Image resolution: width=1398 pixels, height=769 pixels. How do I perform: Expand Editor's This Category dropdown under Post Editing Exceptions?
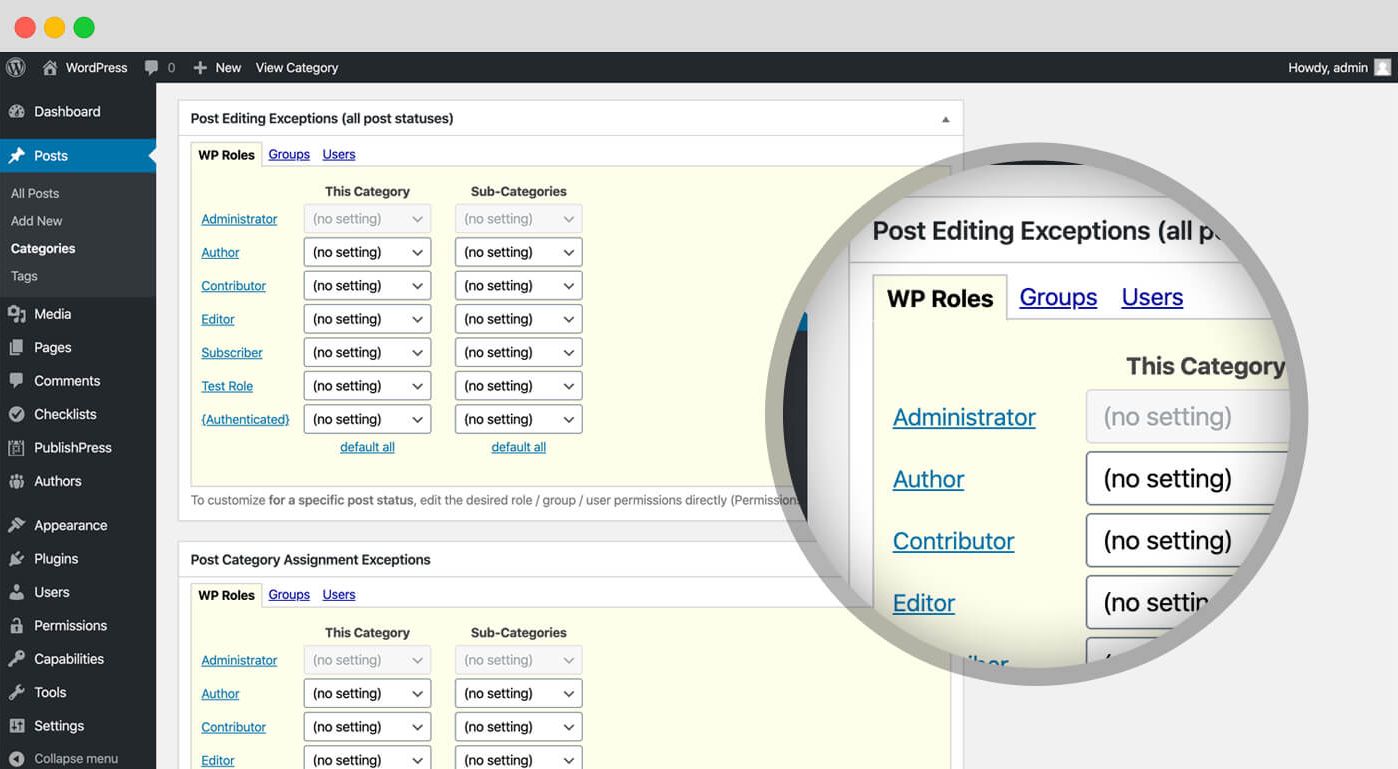point(367,319)
